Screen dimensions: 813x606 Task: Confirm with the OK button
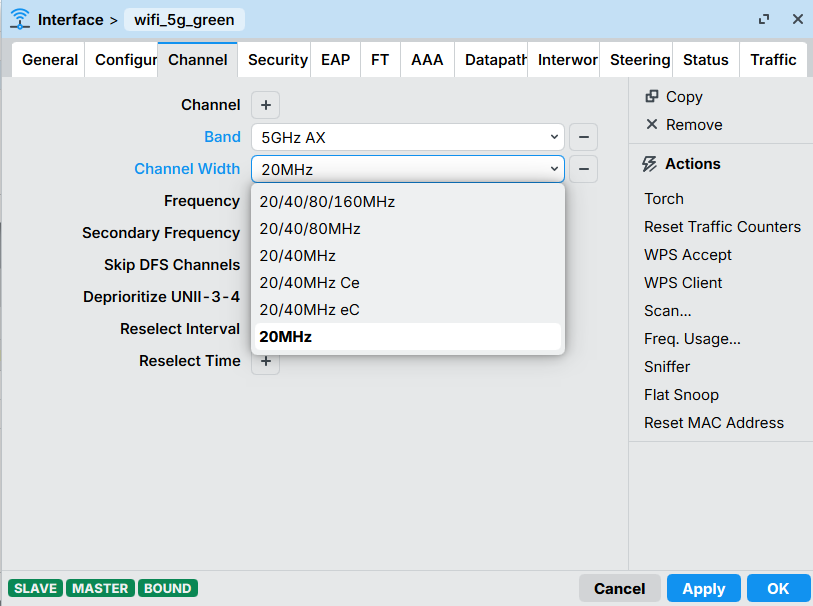pyautogui.click(x=778, y=588)
